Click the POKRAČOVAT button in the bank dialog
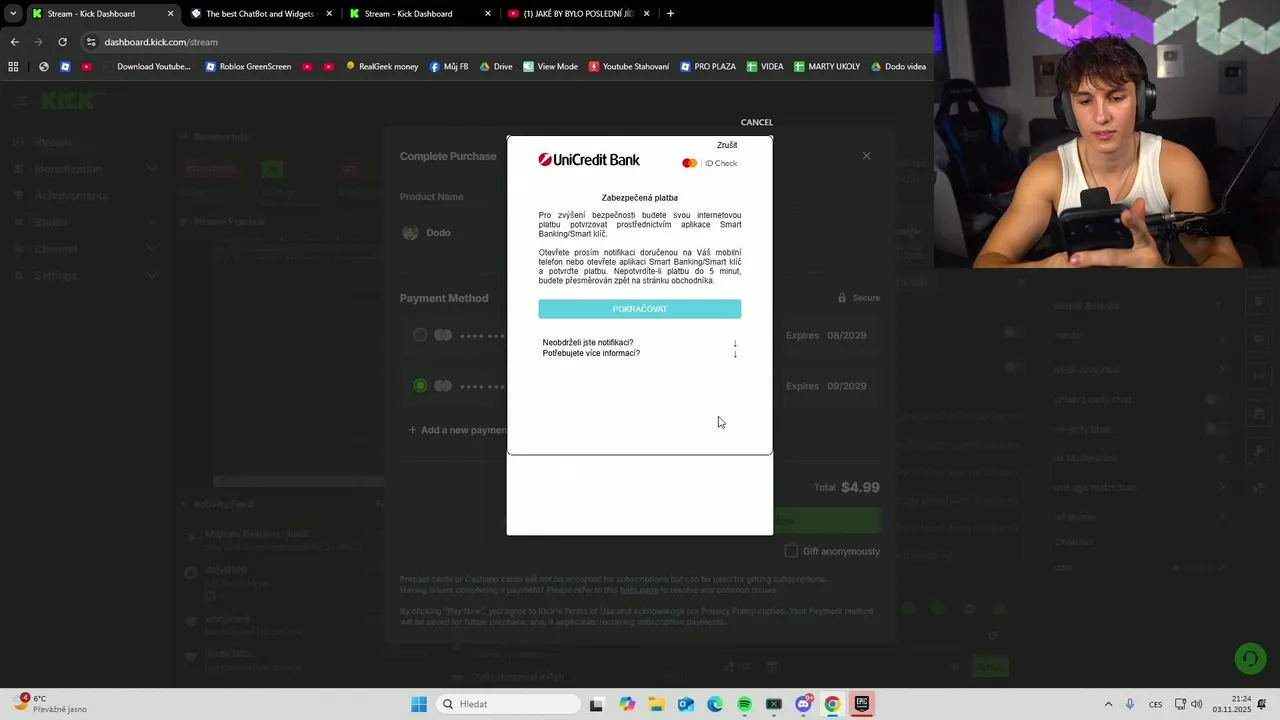The height and width of the screenshot is (720, 1280). point(640,309)
